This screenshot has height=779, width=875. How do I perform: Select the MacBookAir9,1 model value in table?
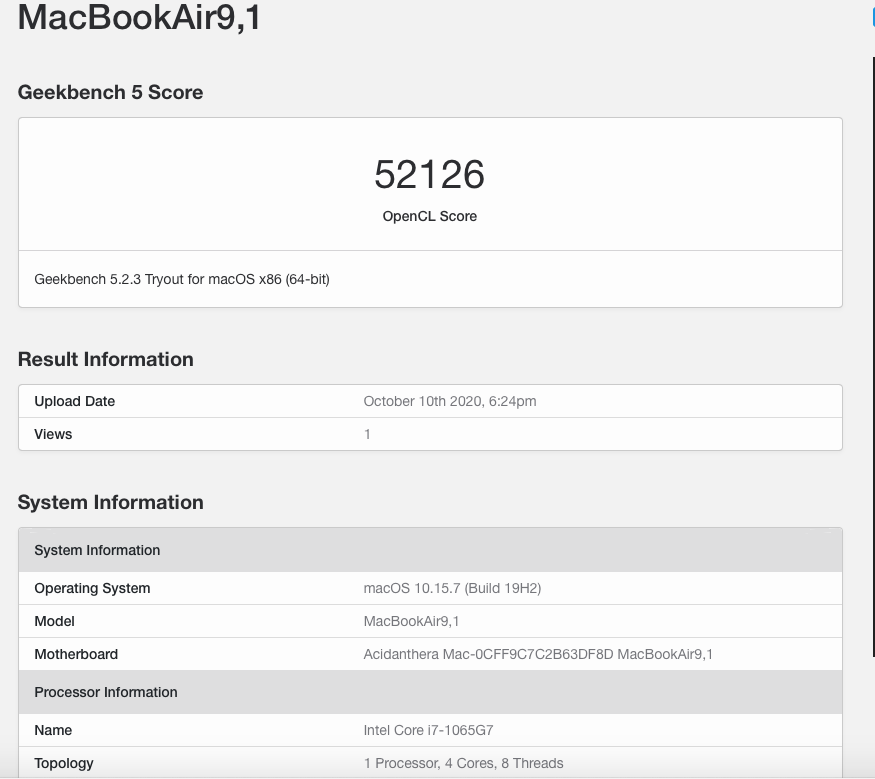[x=411, y=621]
